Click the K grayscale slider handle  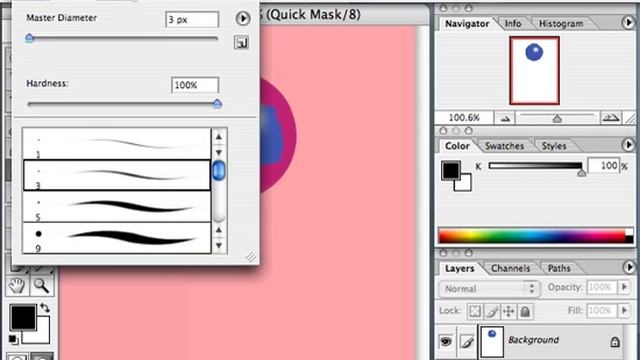click(x=582, y=173)
